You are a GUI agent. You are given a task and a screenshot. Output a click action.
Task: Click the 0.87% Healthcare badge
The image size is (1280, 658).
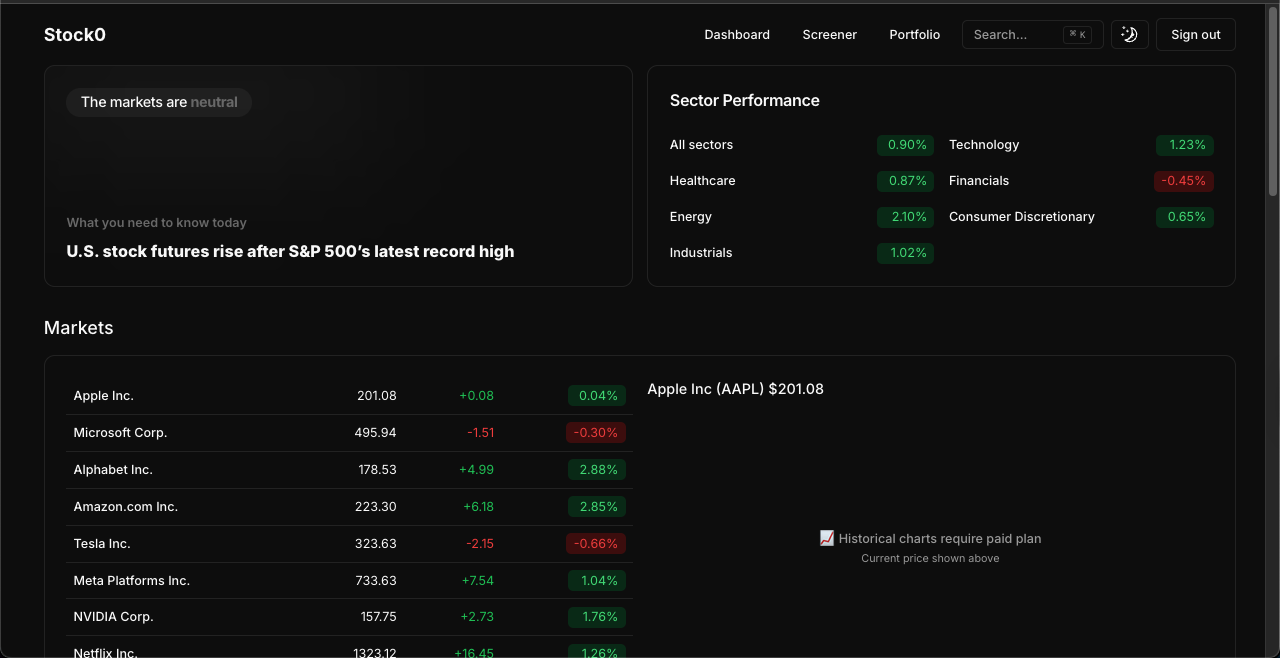(906, 181)
